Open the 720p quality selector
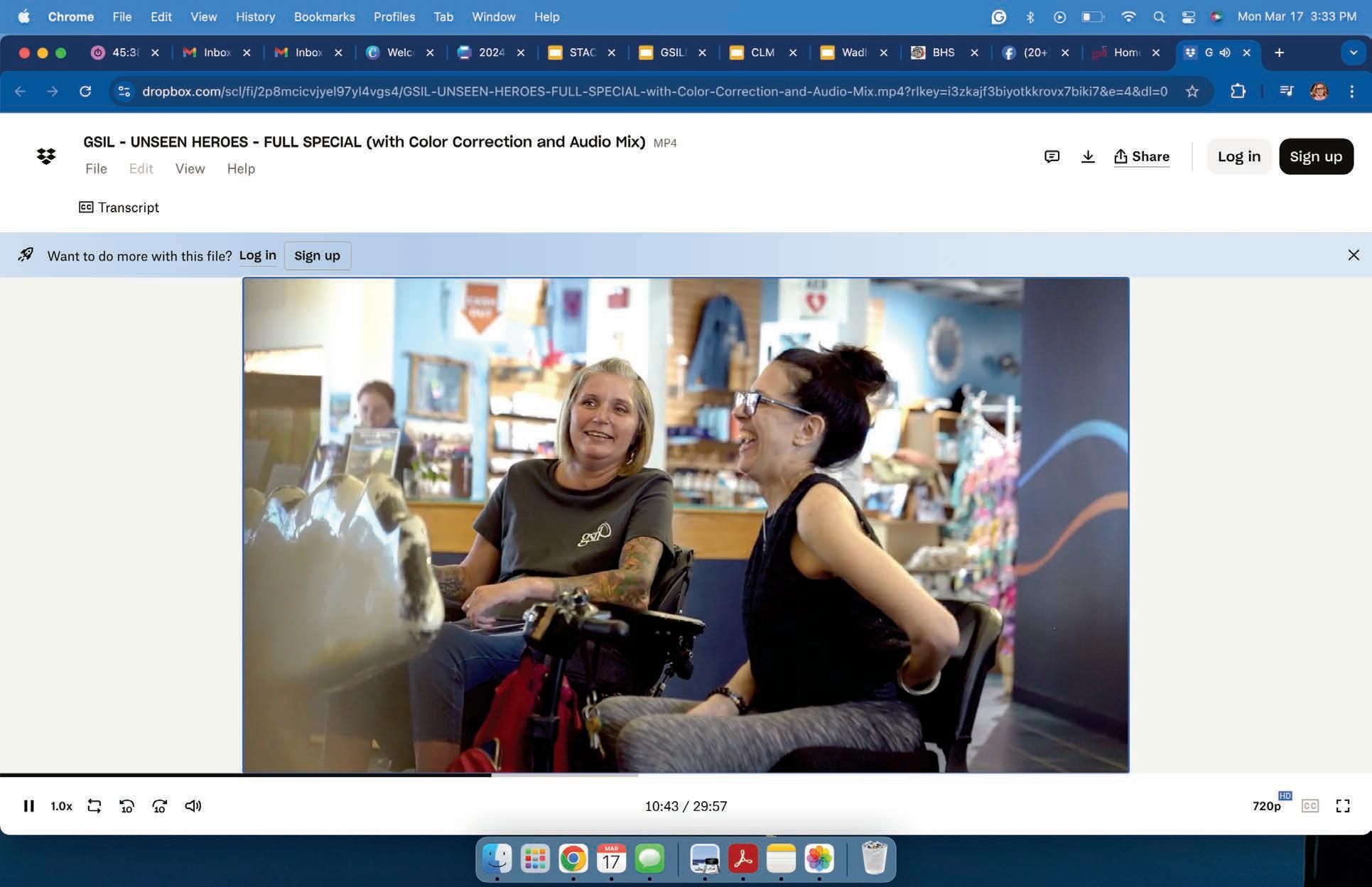Screen dimensions: 1372x887 coord(1267,806)
